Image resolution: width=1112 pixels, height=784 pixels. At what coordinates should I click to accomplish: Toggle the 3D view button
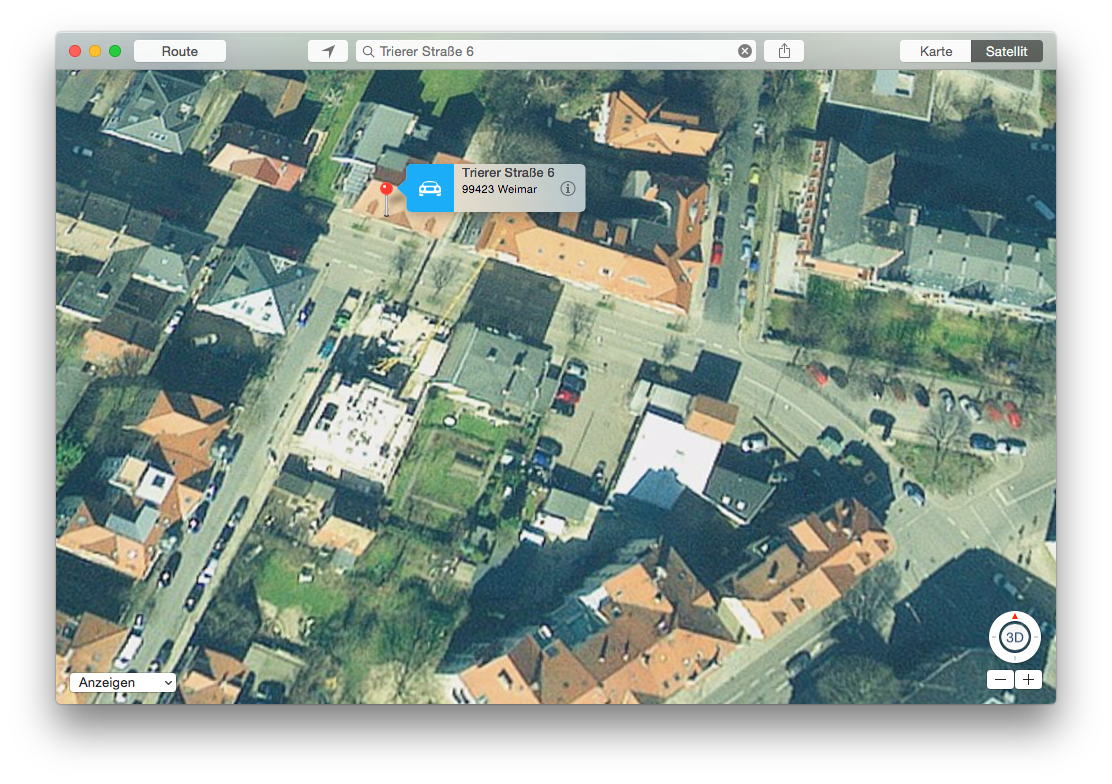1015,637
